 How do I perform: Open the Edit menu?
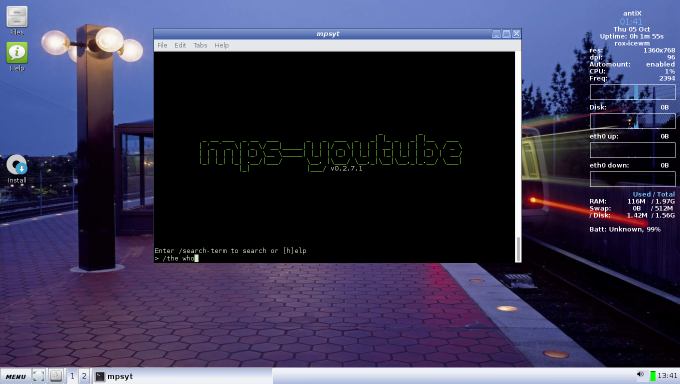[180, 45]
